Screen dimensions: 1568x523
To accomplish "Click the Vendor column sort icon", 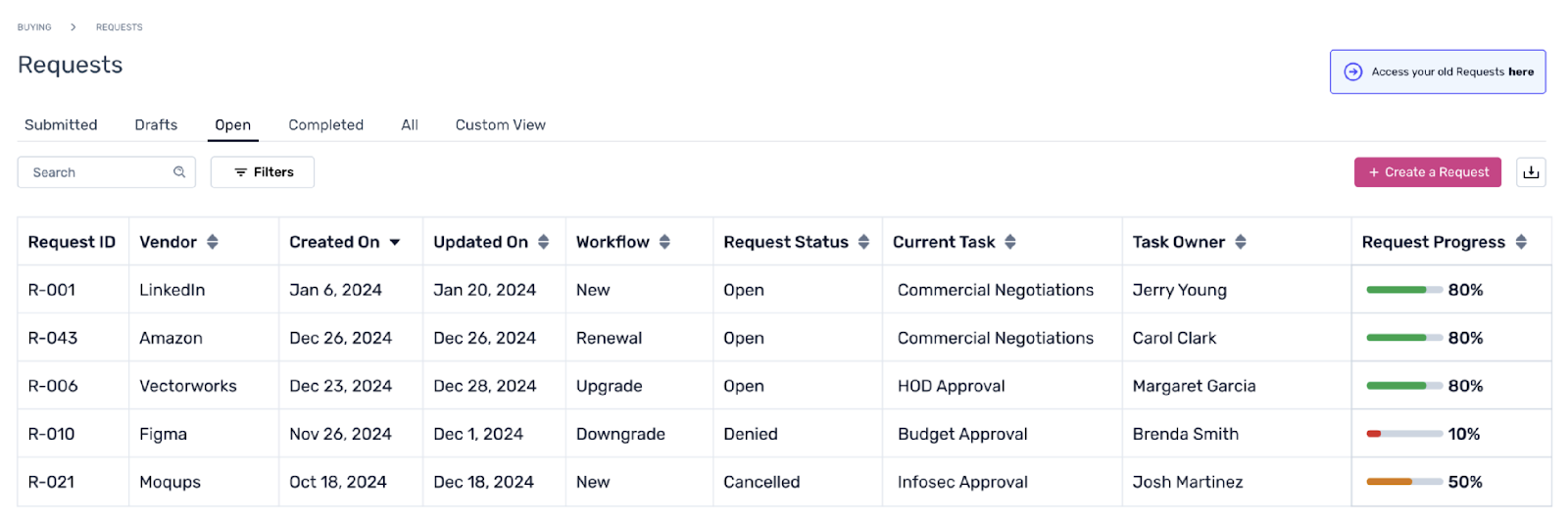I will pyautogui.click(x=213, y=242).
